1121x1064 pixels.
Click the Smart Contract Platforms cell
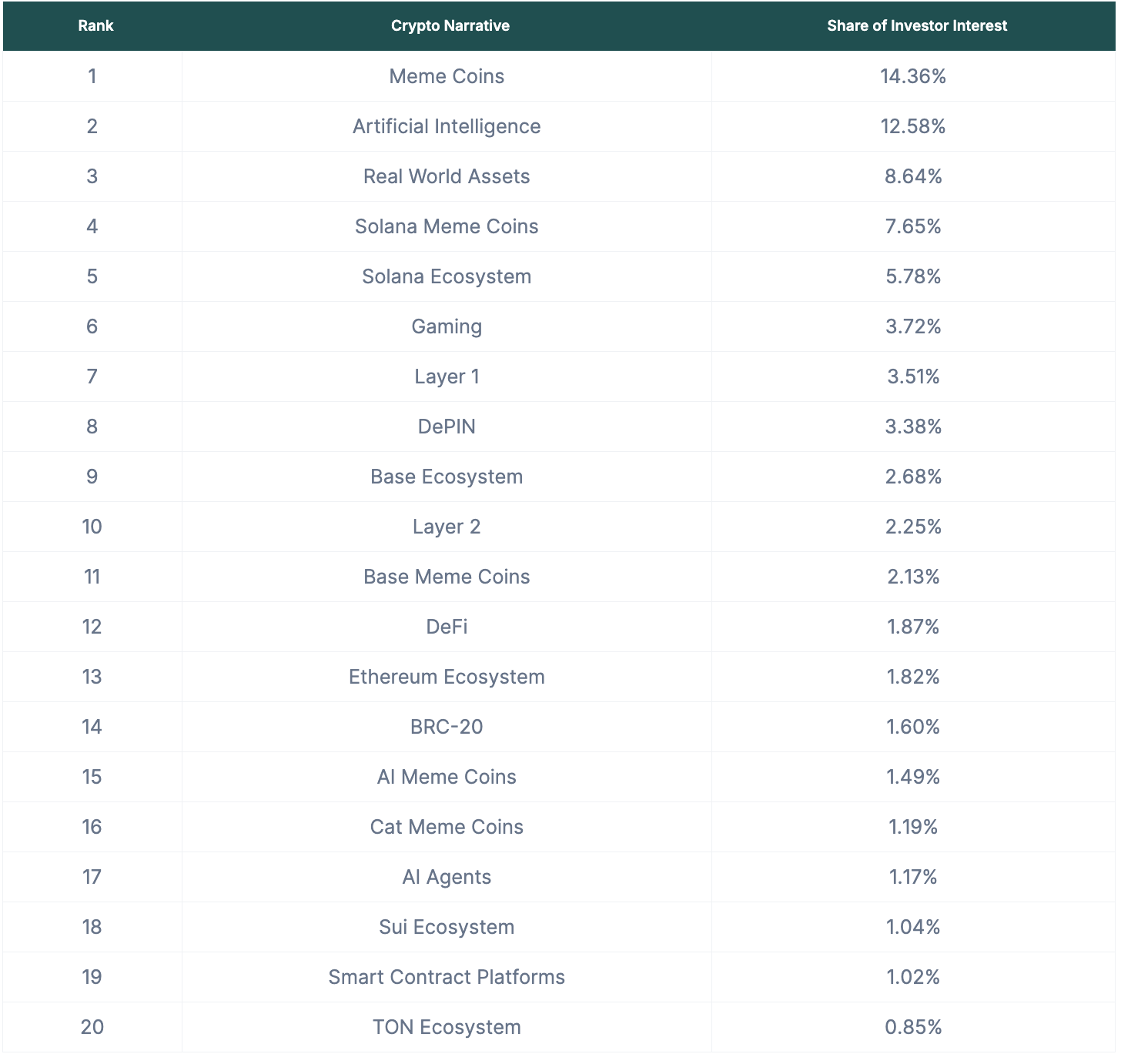pos(447,977)
